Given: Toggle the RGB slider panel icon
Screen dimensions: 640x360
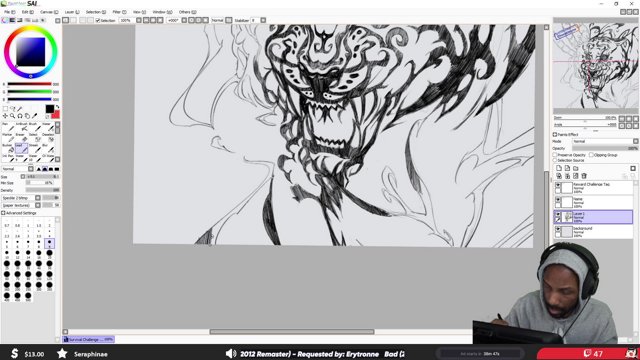Looking at the screenshot, I should [12, 20].
